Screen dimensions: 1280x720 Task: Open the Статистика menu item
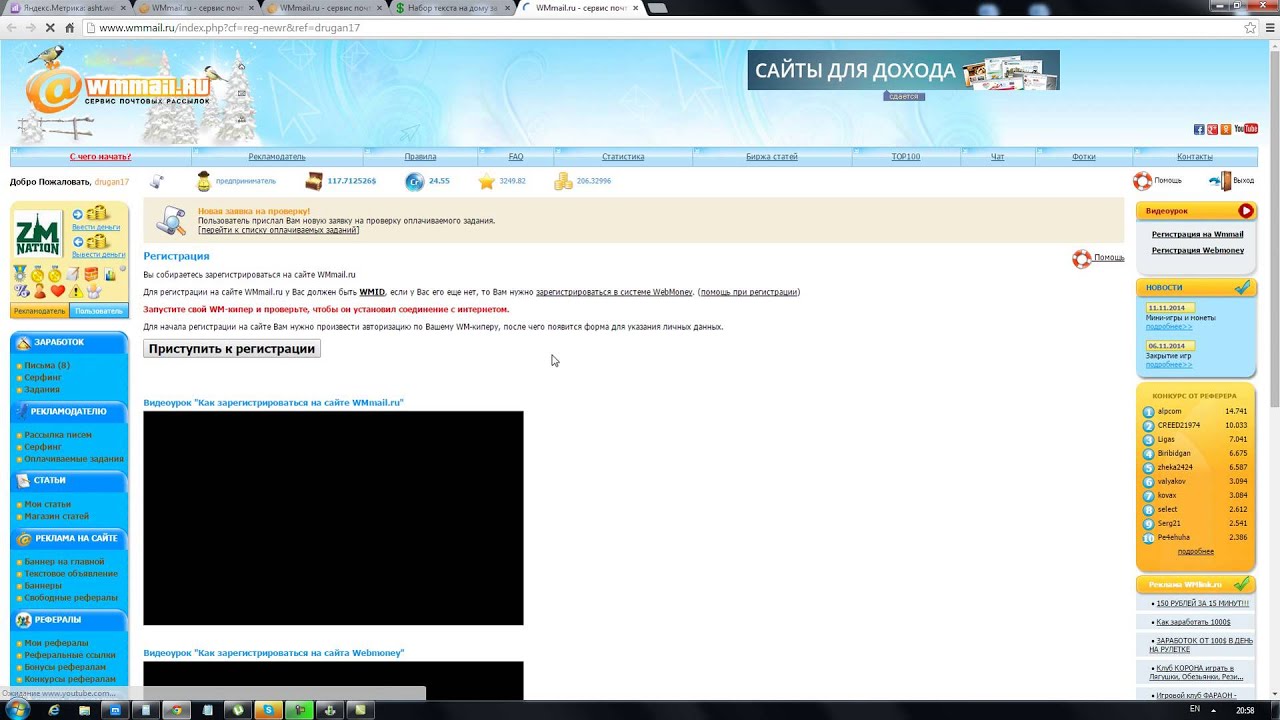(623, 157)
